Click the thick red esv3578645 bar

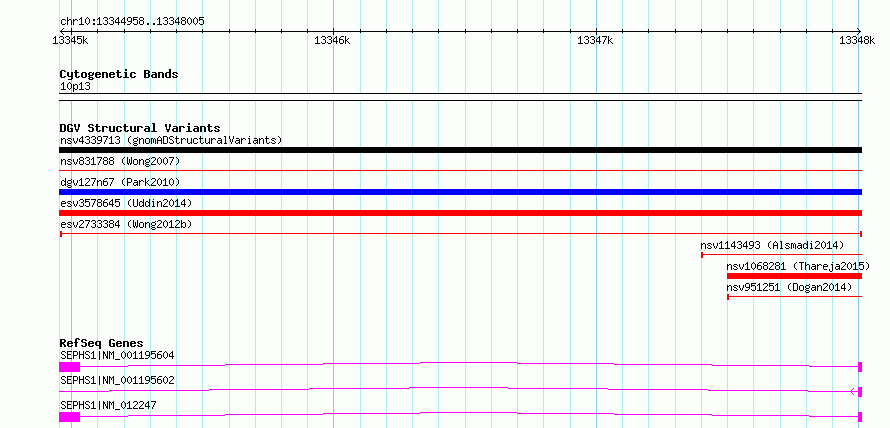(x=460, y=213)
